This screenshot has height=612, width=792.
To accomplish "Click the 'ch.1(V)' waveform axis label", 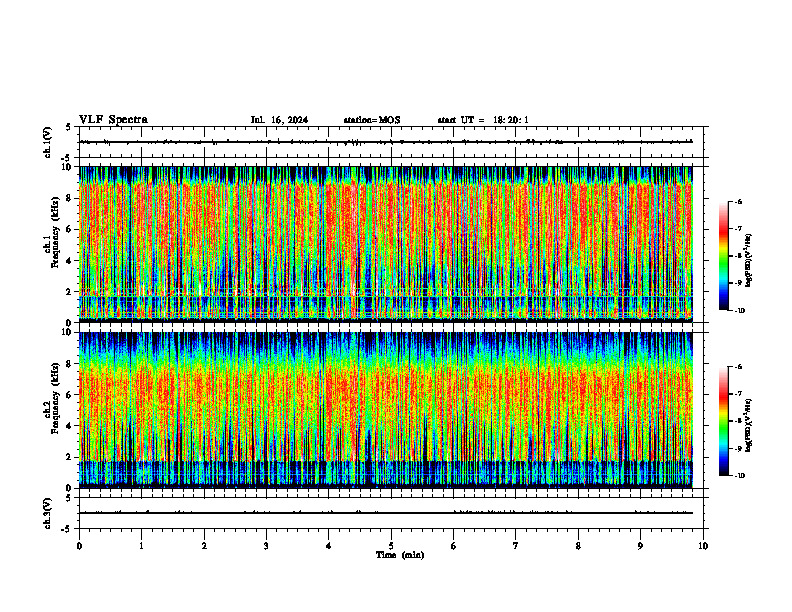I will 48,142.
